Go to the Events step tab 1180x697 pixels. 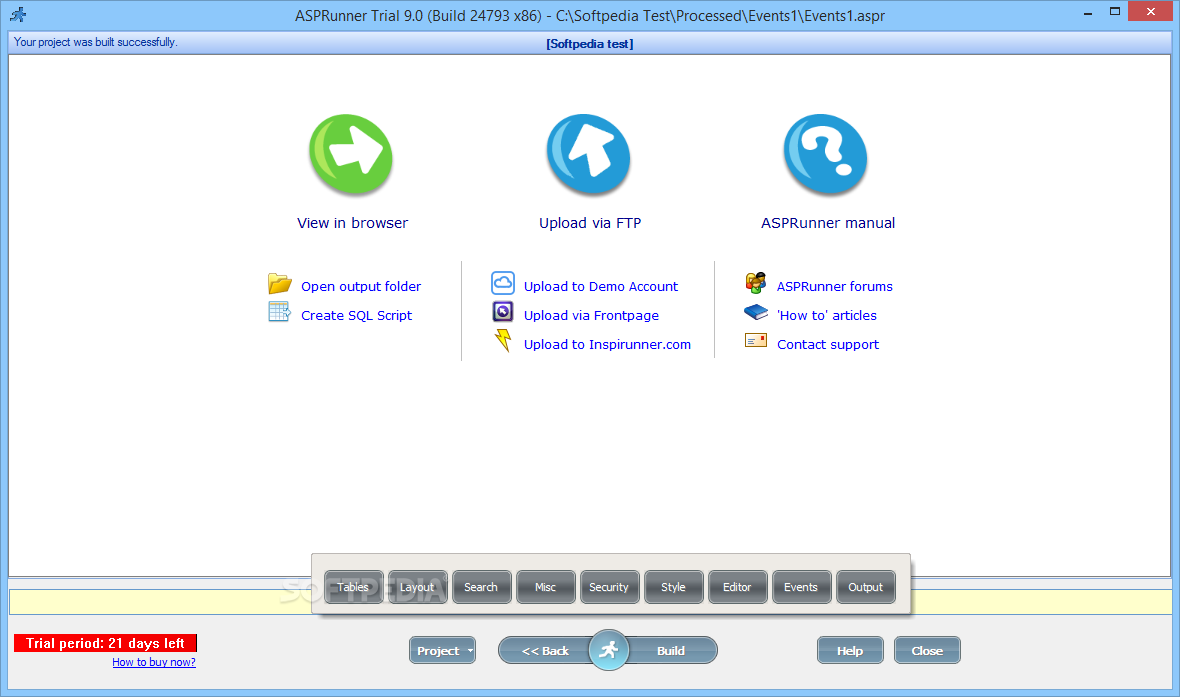801,587
